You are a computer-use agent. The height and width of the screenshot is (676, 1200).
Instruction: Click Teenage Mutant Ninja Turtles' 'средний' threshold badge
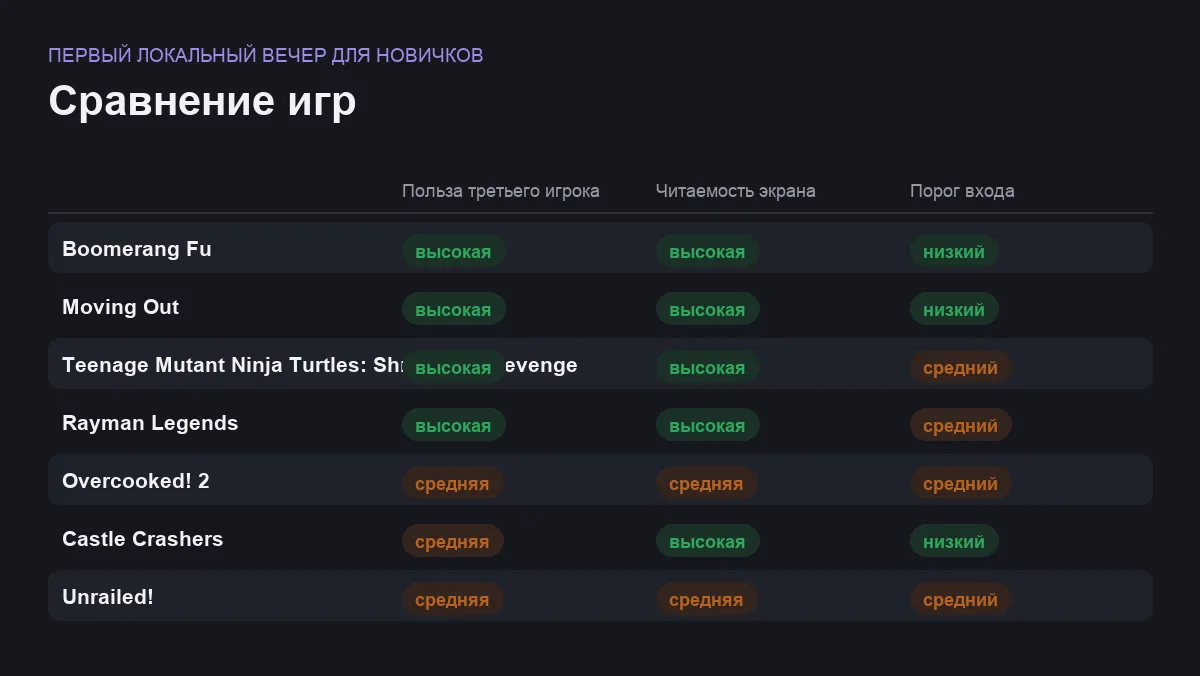click(x=961, y=367)
